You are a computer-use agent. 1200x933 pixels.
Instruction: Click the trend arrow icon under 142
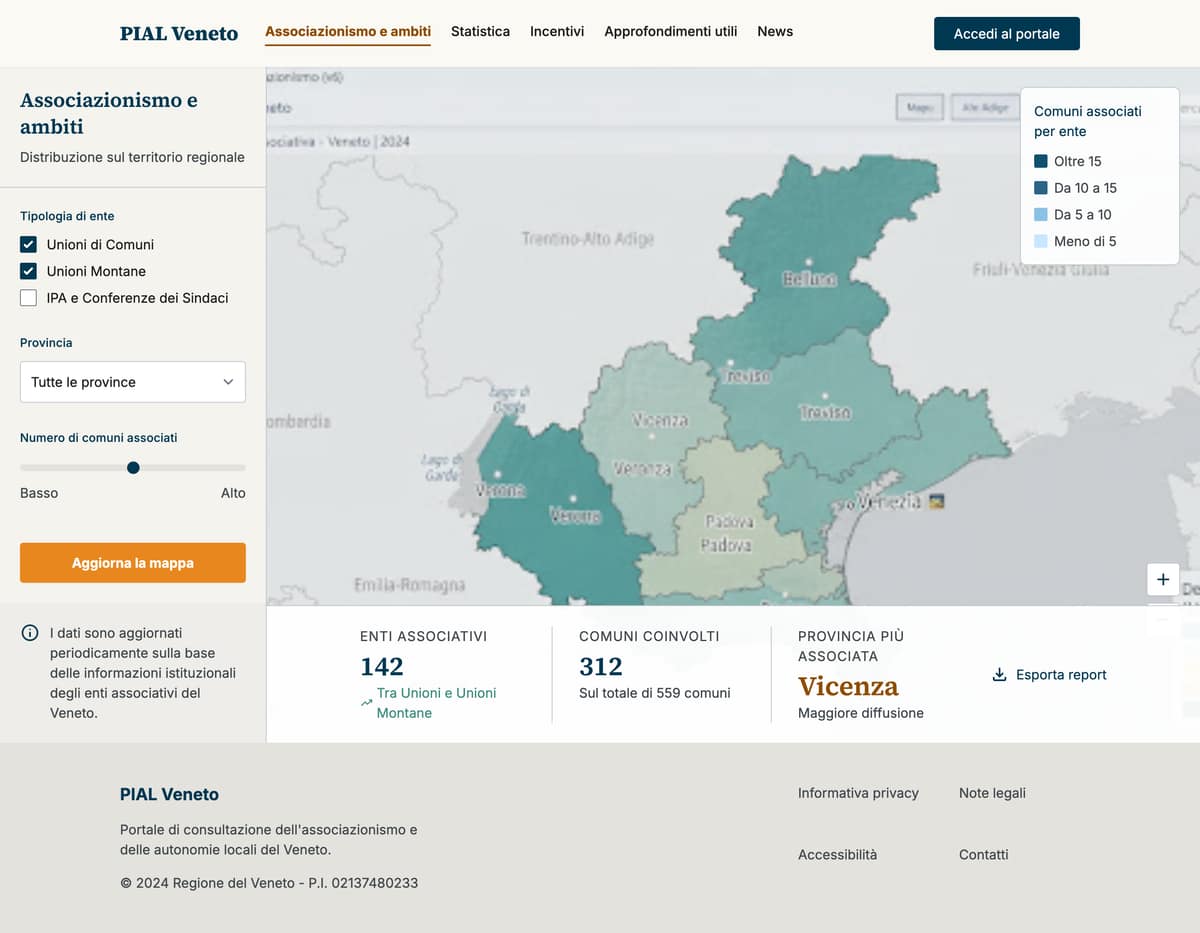[366, 703]
